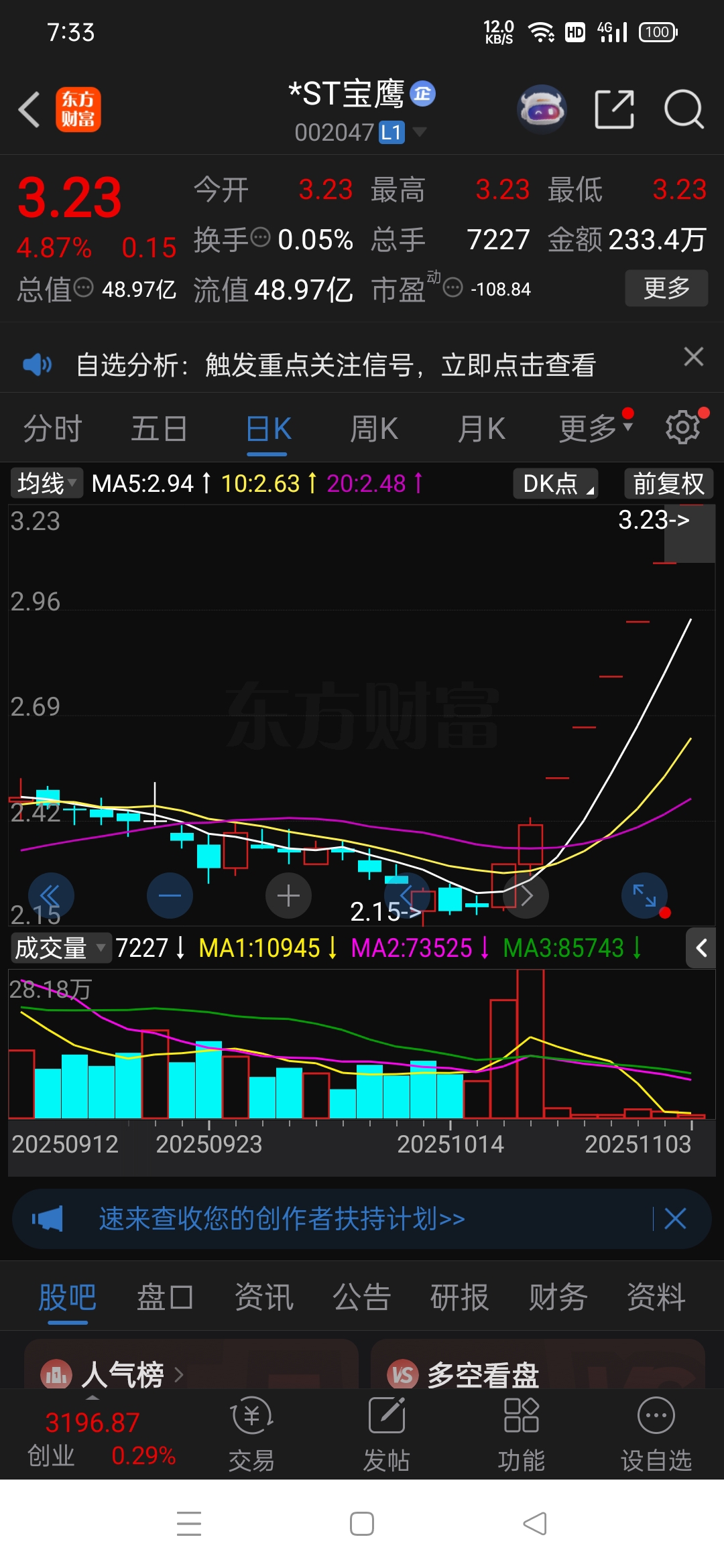Tap the 3.23-> high price marker
The width and height of the screenshot is (724, 1568).
point(654,520)
